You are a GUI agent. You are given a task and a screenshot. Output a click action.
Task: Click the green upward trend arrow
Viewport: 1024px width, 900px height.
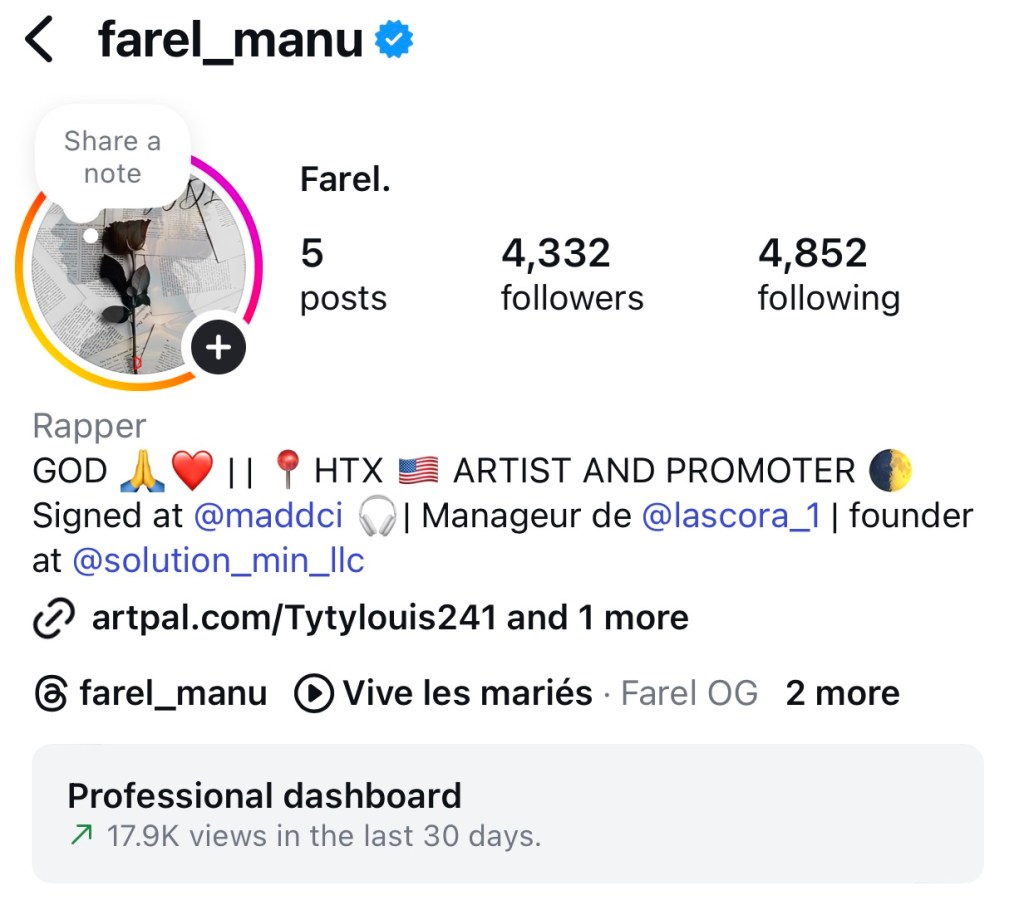click(x=82, y=836)
